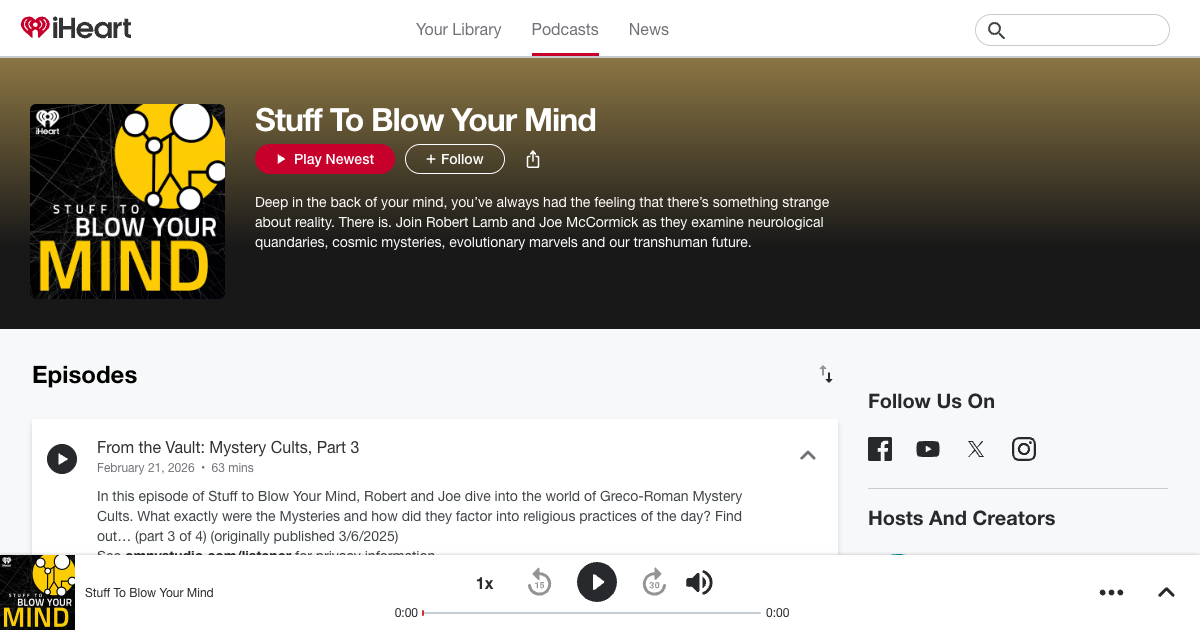Change playback speed from 1x
Screen dimensions: 1200x630
coord(484,583)
